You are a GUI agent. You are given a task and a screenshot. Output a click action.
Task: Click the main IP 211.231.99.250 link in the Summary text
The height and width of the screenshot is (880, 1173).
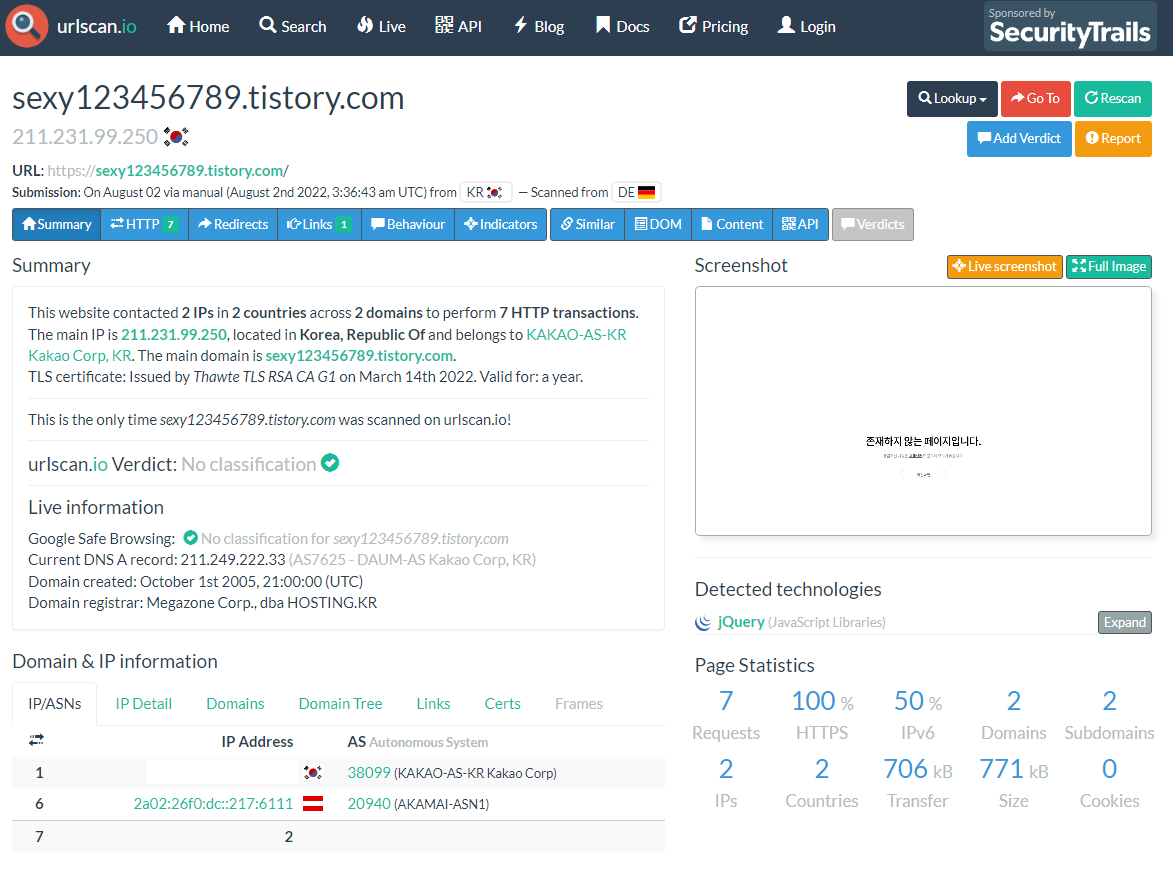(x=174, y=334)
